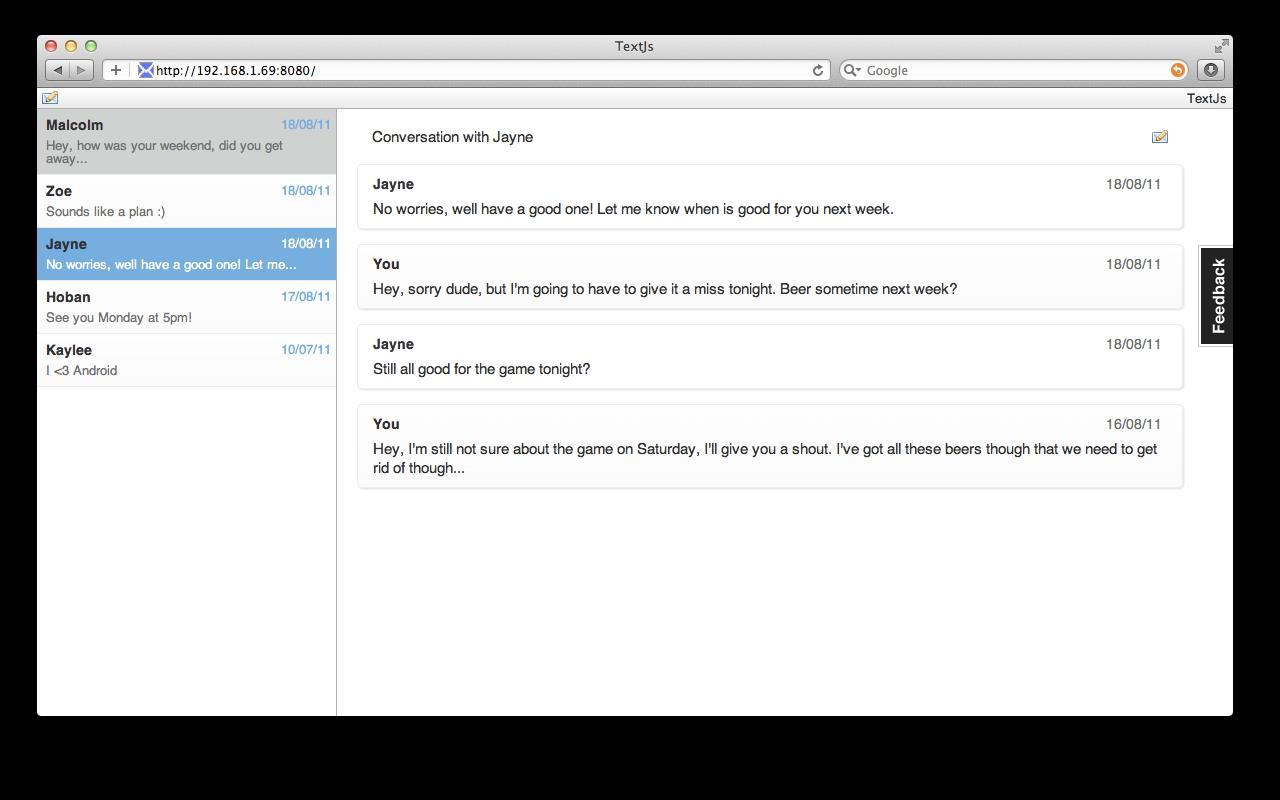Click the magnifying glass in the search field
1280x800 pixels.
(x=849, y=70)
